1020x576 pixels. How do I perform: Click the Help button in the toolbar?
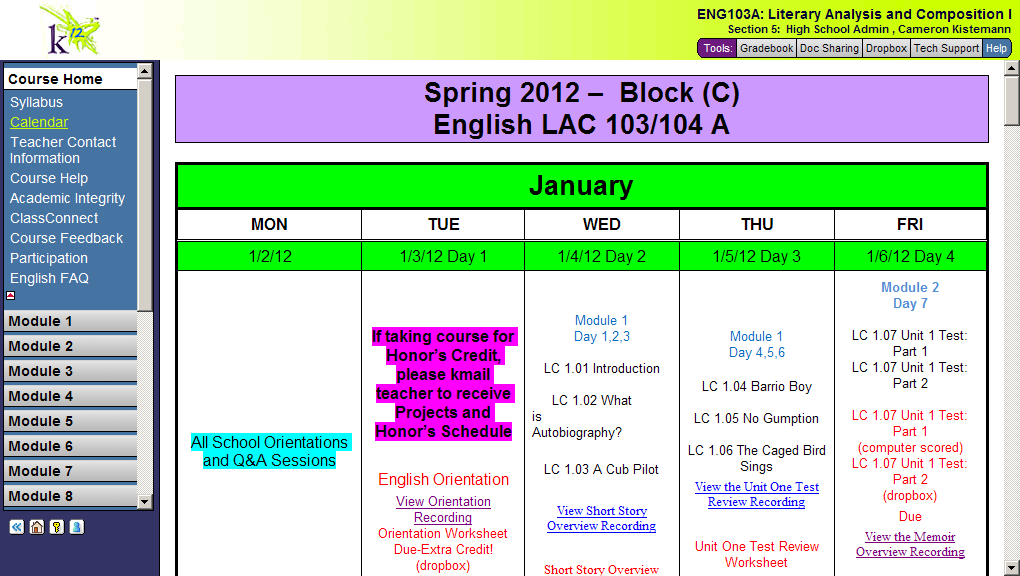tap(997, 48)
